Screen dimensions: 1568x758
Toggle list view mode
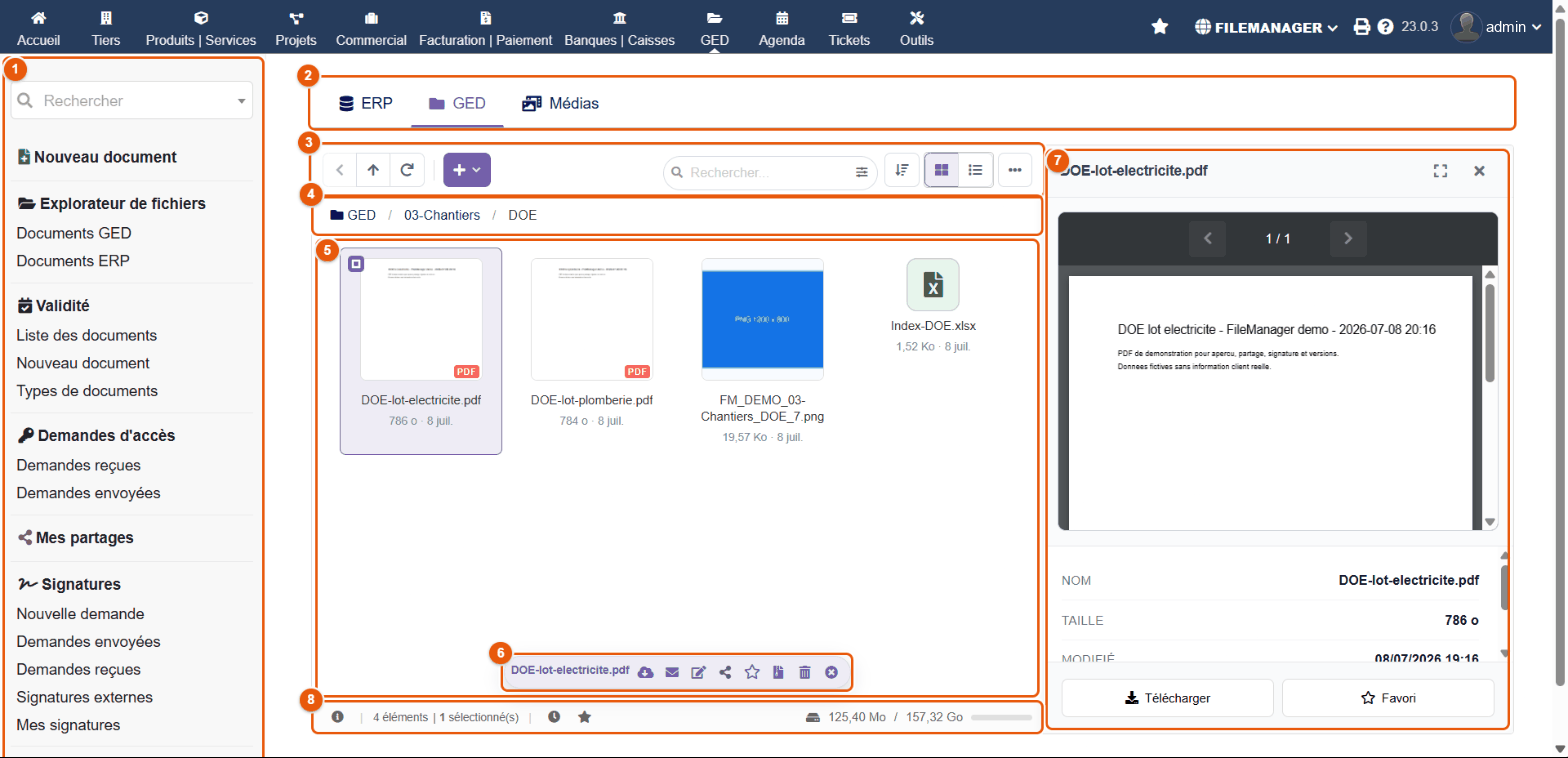(975, 170)
